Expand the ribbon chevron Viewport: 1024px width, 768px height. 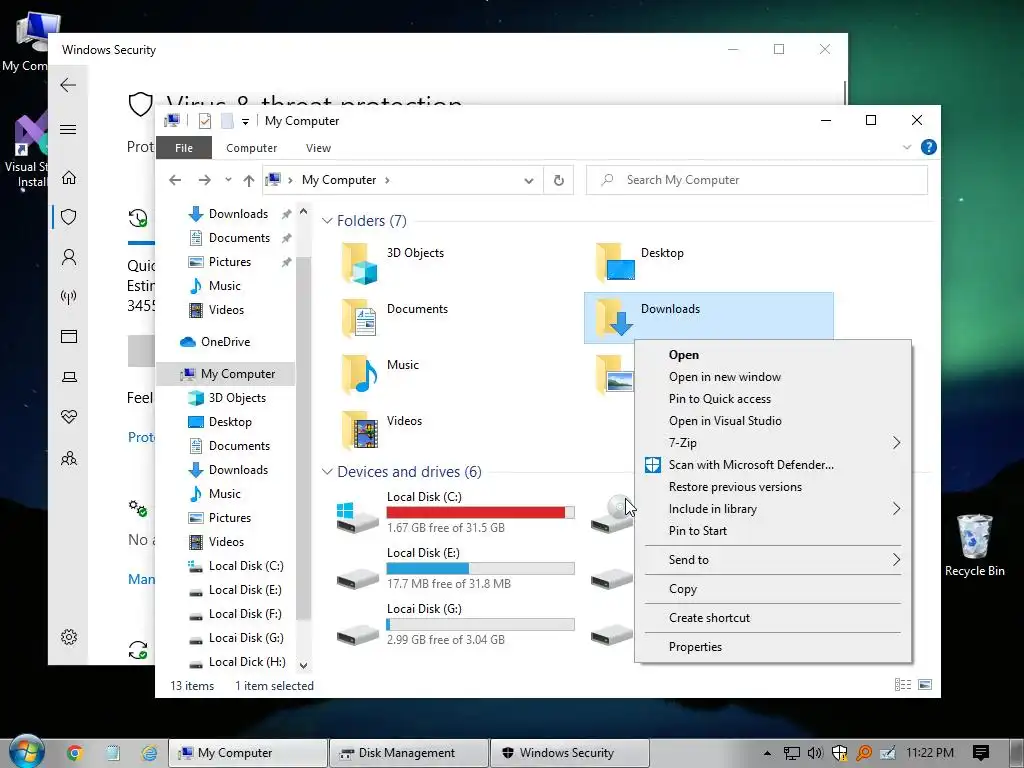[x=906, y=148]
